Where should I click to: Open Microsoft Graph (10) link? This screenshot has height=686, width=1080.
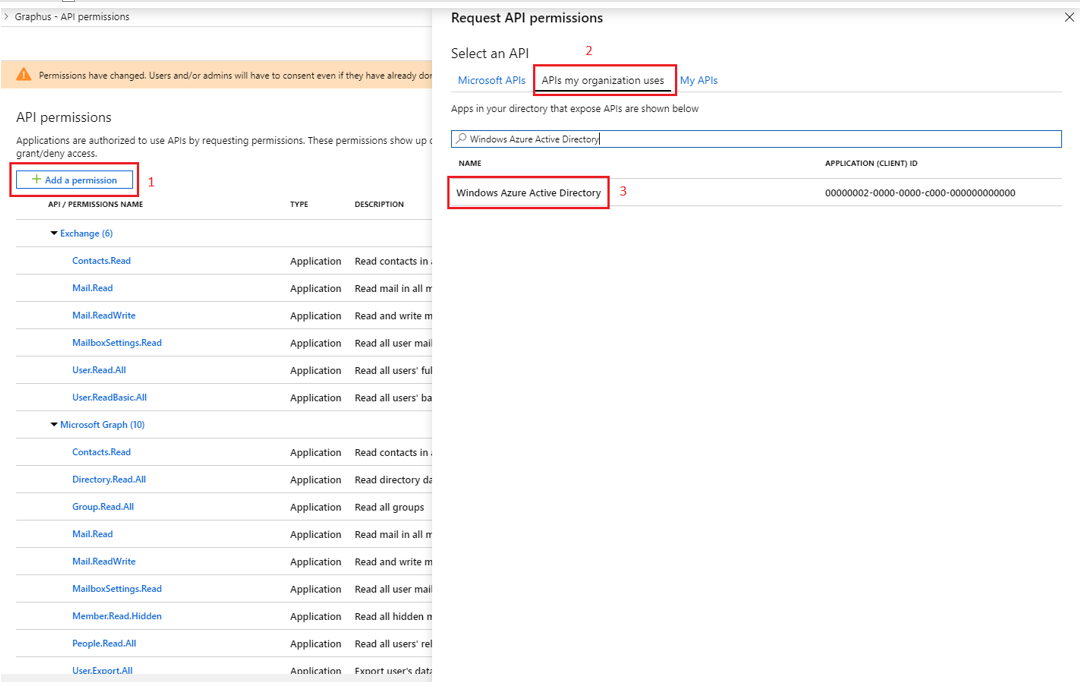(102, 425)
